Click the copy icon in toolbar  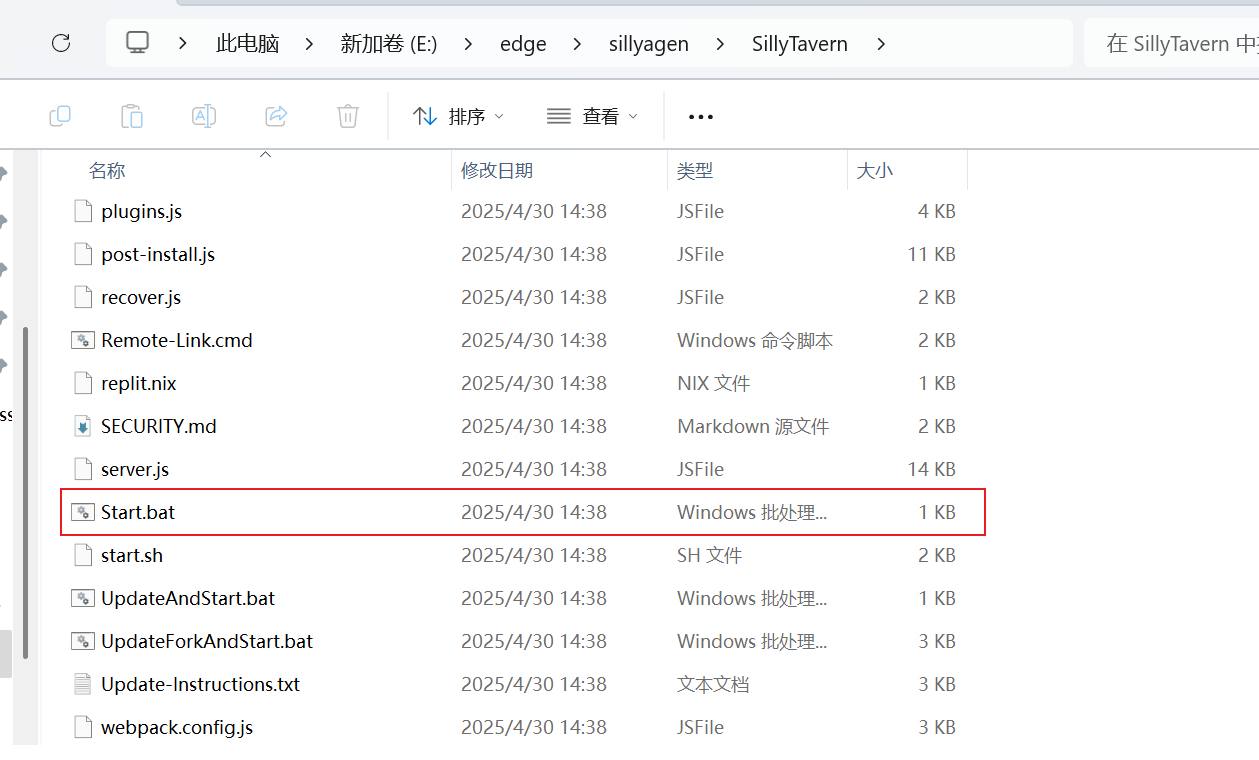(x=60, y=116)
